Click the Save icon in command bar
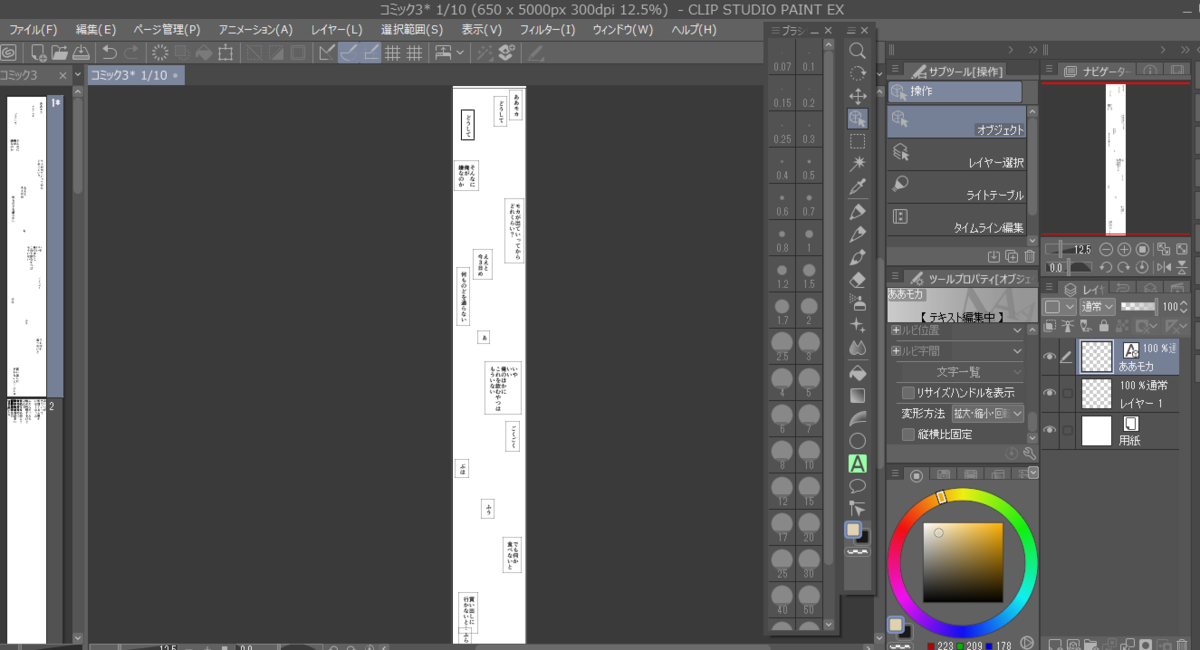Image resolution: width=1200 pixels, height=650 pixels. pos(81,52)
